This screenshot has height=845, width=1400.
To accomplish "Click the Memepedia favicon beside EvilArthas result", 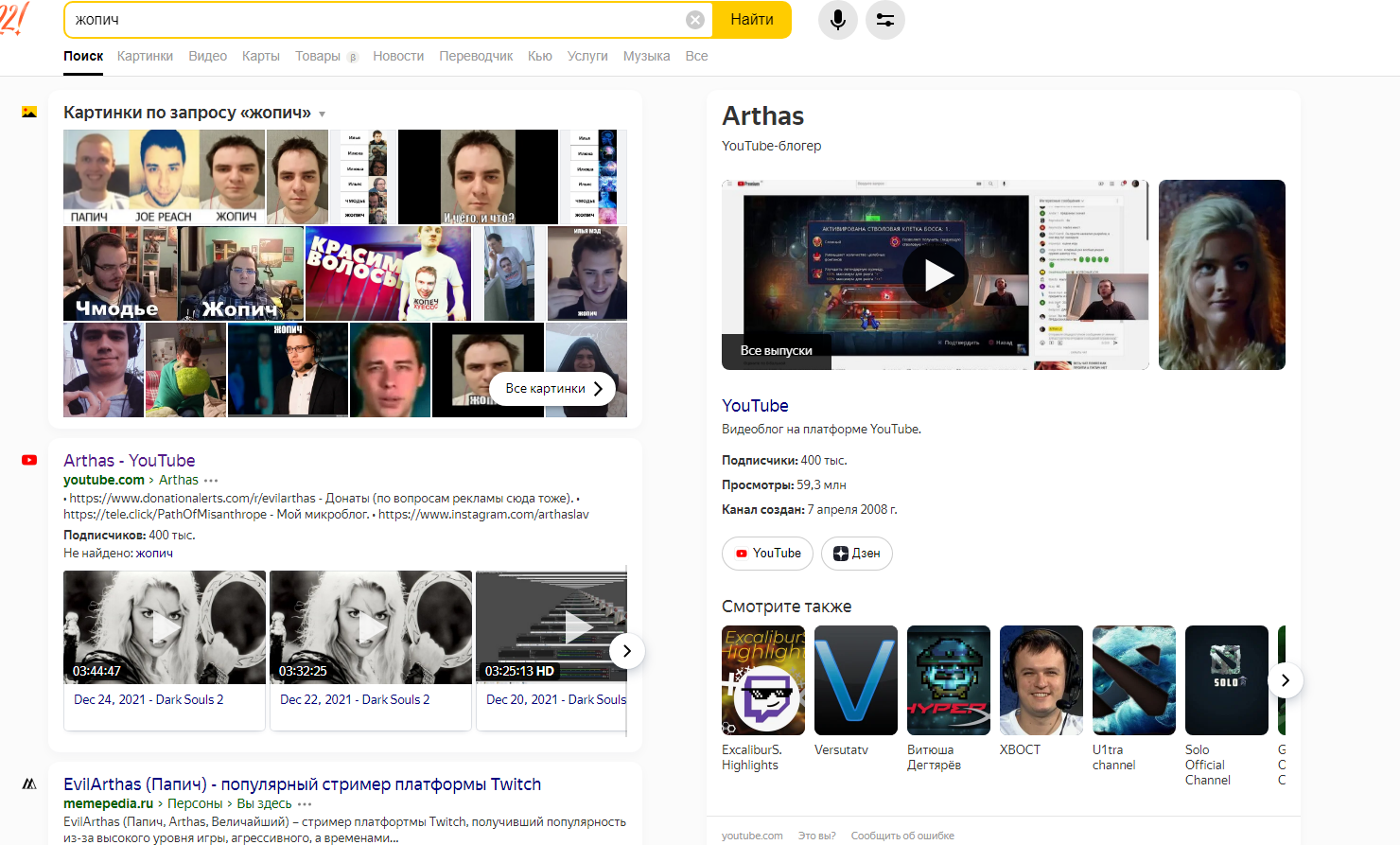I will (x=29, y=783).
